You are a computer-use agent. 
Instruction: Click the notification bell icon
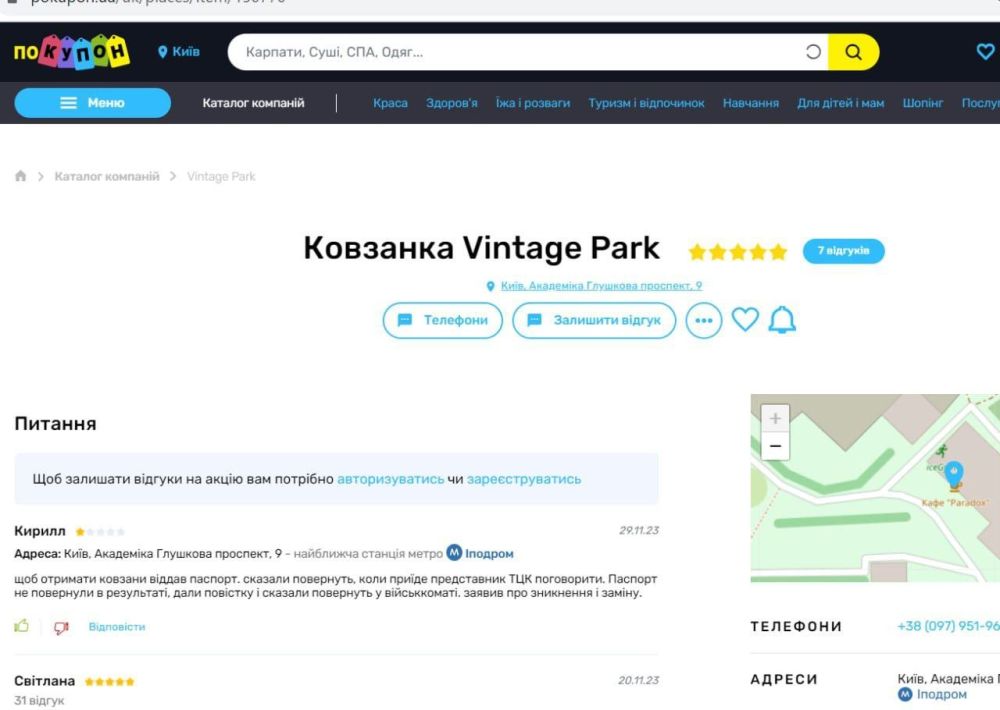[782, 320]
